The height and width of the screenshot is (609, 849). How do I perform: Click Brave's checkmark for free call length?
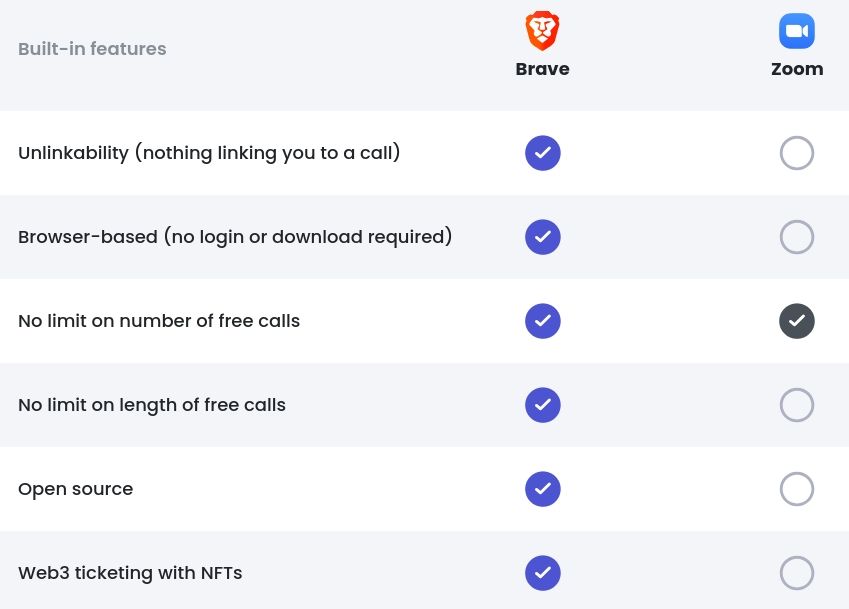click(543, 405)
